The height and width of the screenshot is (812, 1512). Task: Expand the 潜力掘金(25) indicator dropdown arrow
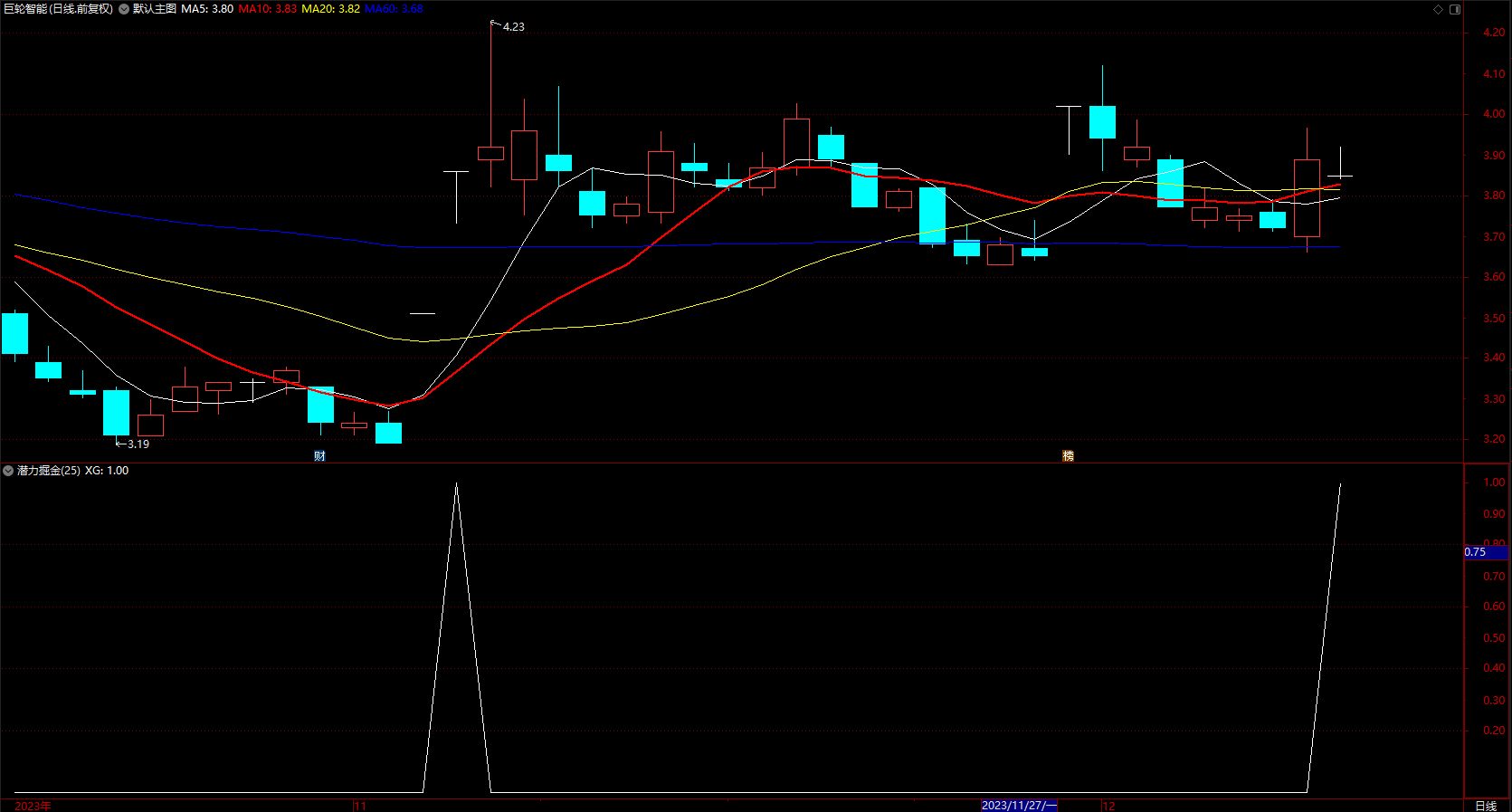pos(8,471)
